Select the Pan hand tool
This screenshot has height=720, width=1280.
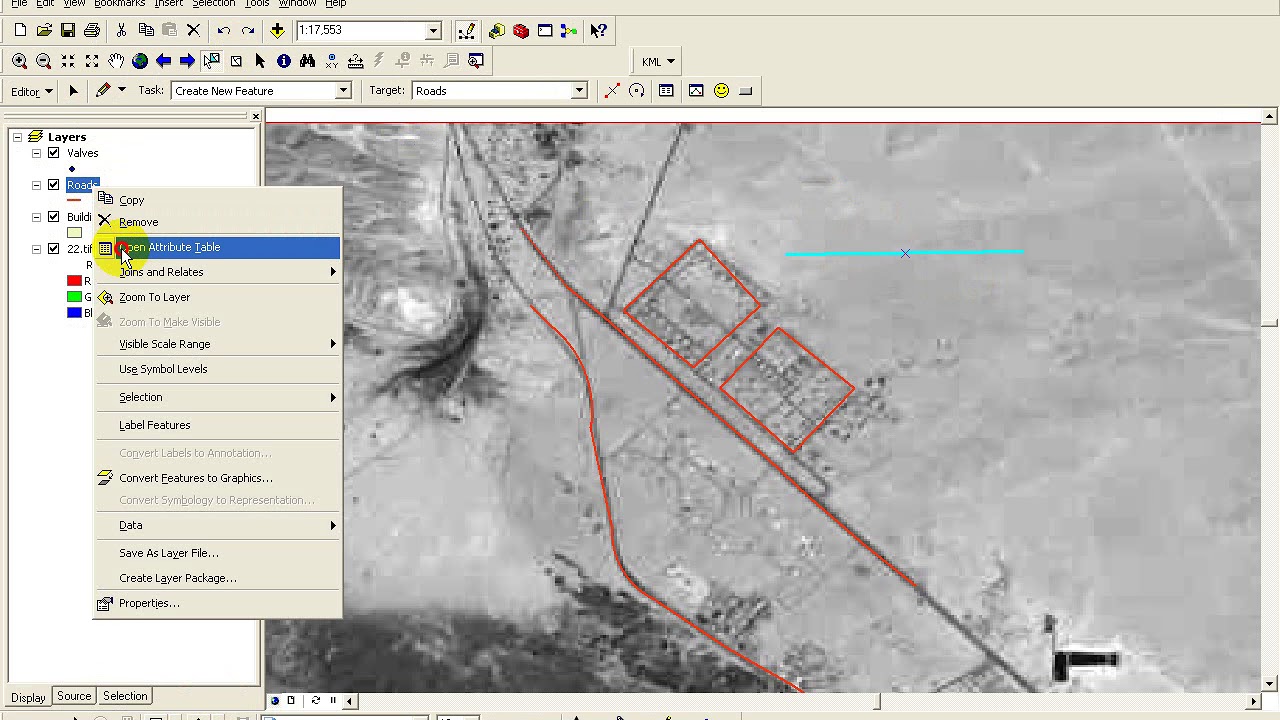tap(116, 61)
